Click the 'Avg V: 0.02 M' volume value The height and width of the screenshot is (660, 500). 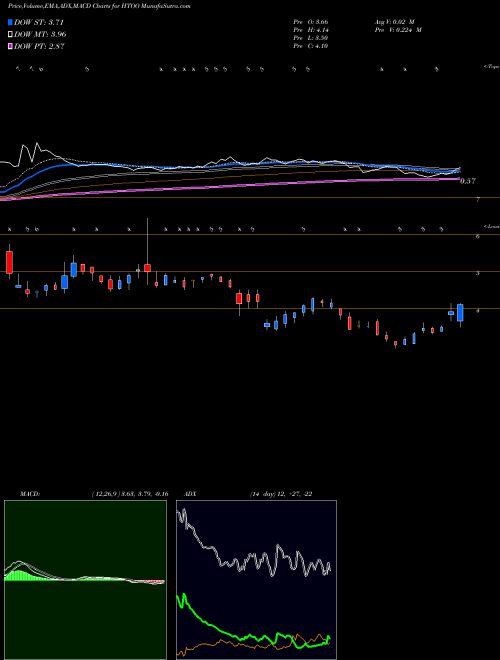tap(394, 22)
